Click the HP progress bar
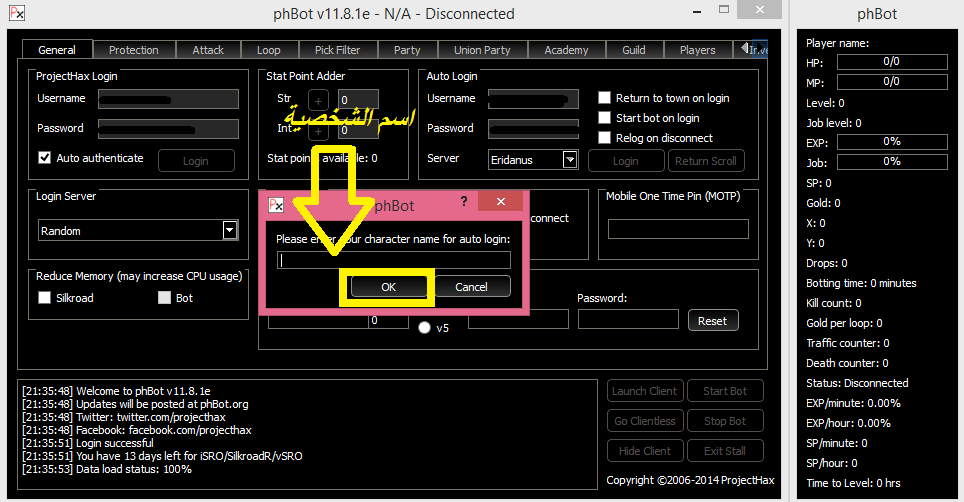The height and width of the screenshot is (502, 964). [x=892, y=61]
